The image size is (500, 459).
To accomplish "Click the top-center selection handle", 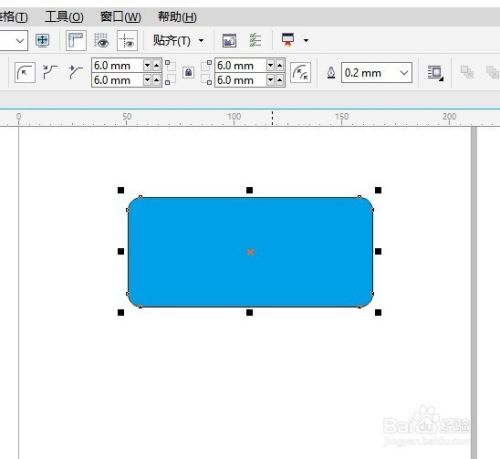I will (x=249, y=190).
